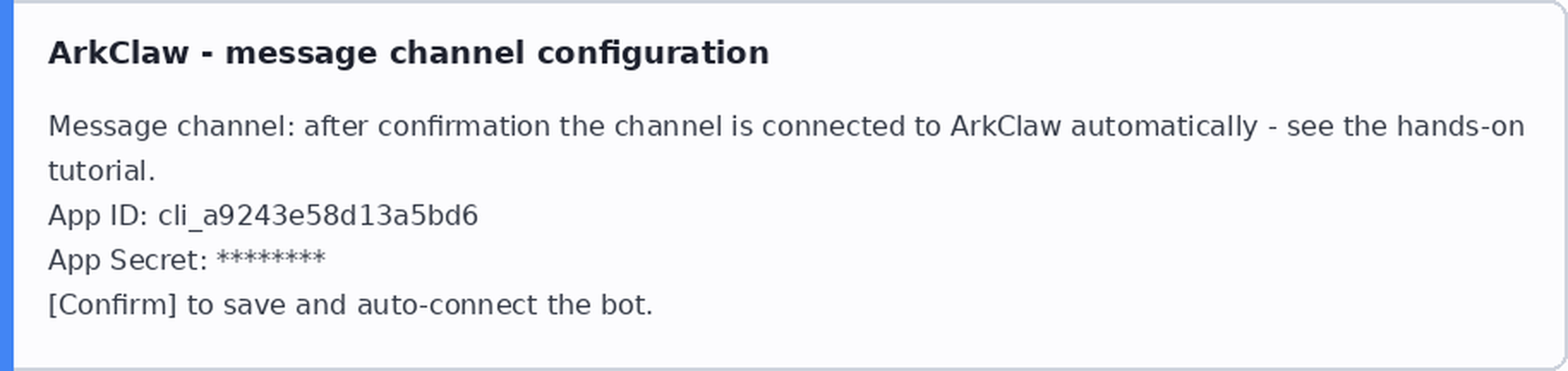This screenshot has height=371, width=1568.
Task: Click the word "ArkClaw" in the bold heading
Action: point(118,53)
